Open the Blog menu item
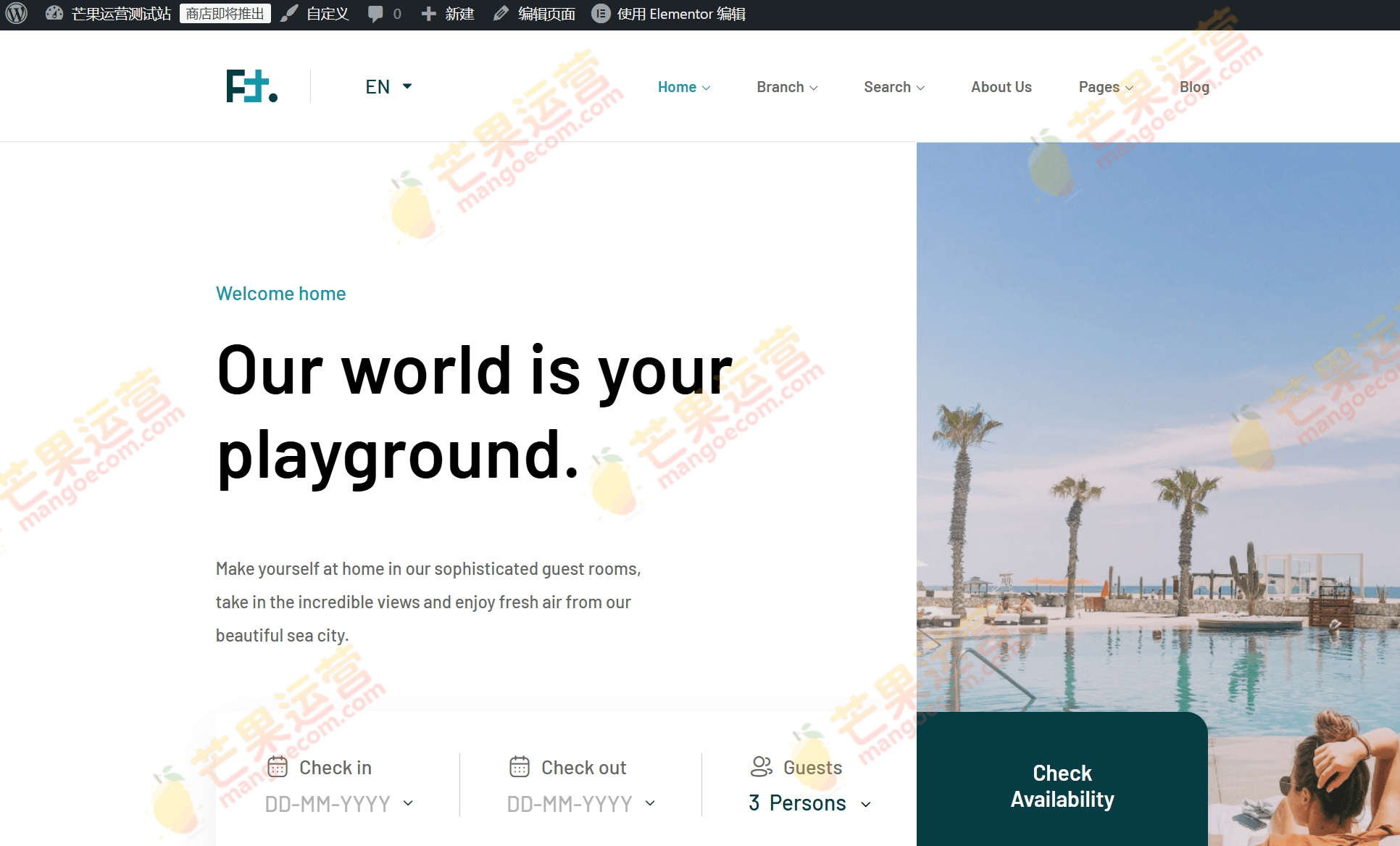 (1193, 86)
